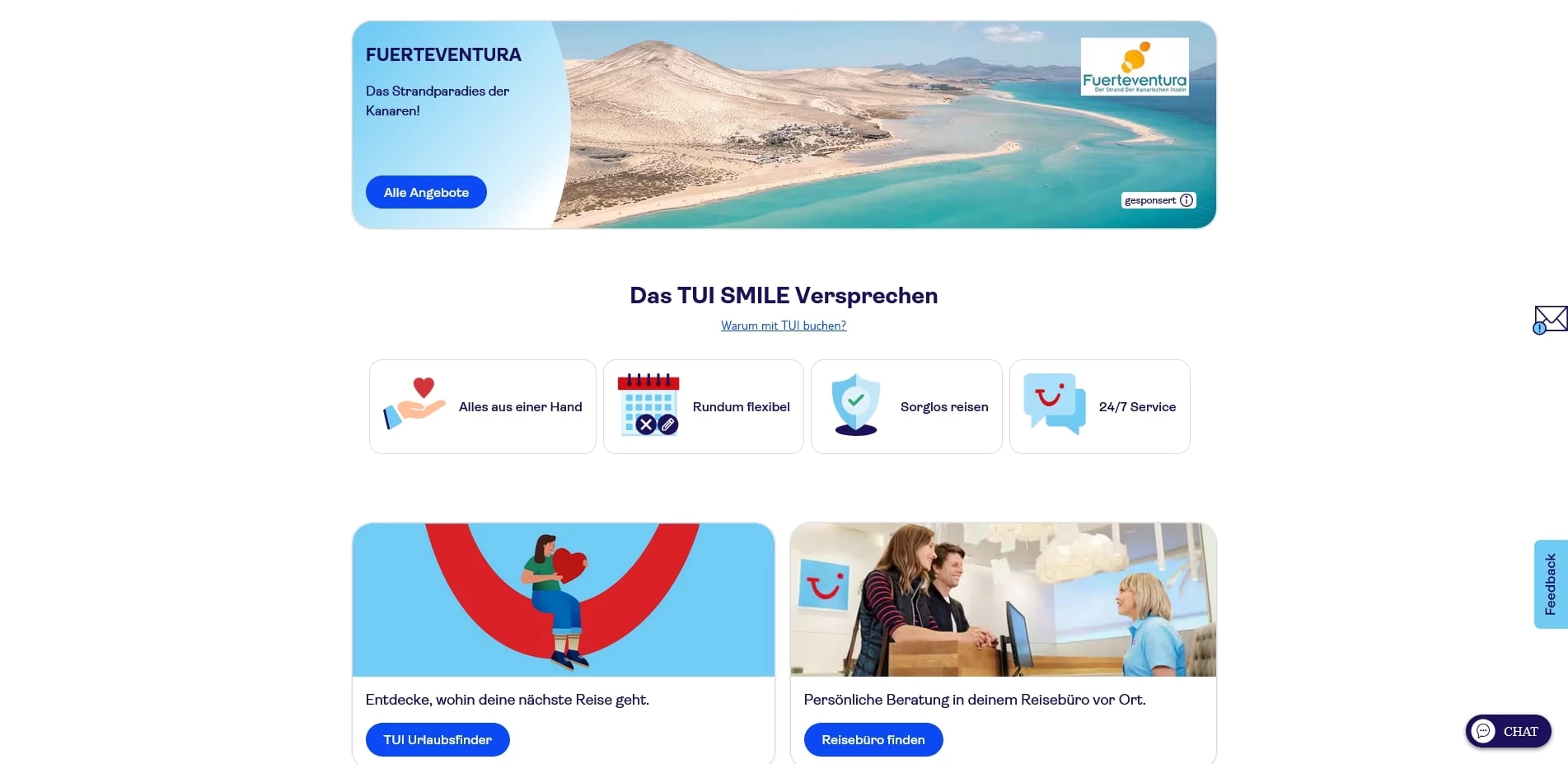Open the Feedback side tab
The image size is (1568, 764).
coord(1551,584)
